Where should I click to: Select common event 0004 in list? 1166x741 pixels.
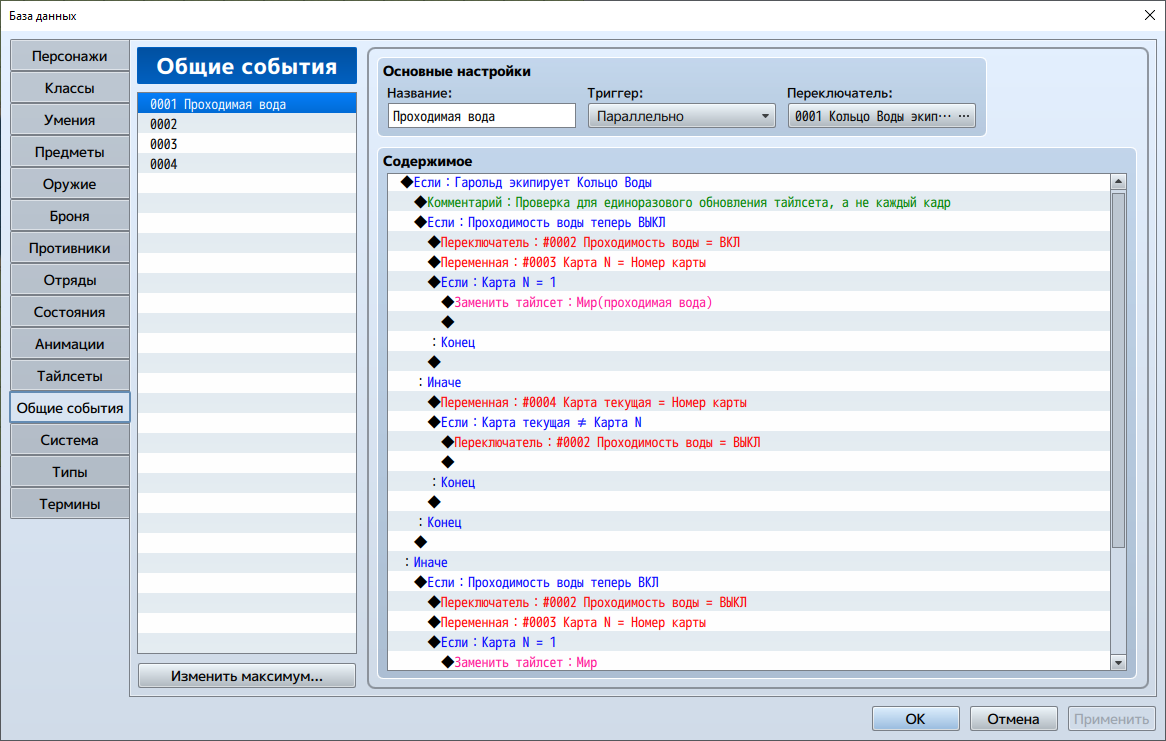[x=247, y=164]
